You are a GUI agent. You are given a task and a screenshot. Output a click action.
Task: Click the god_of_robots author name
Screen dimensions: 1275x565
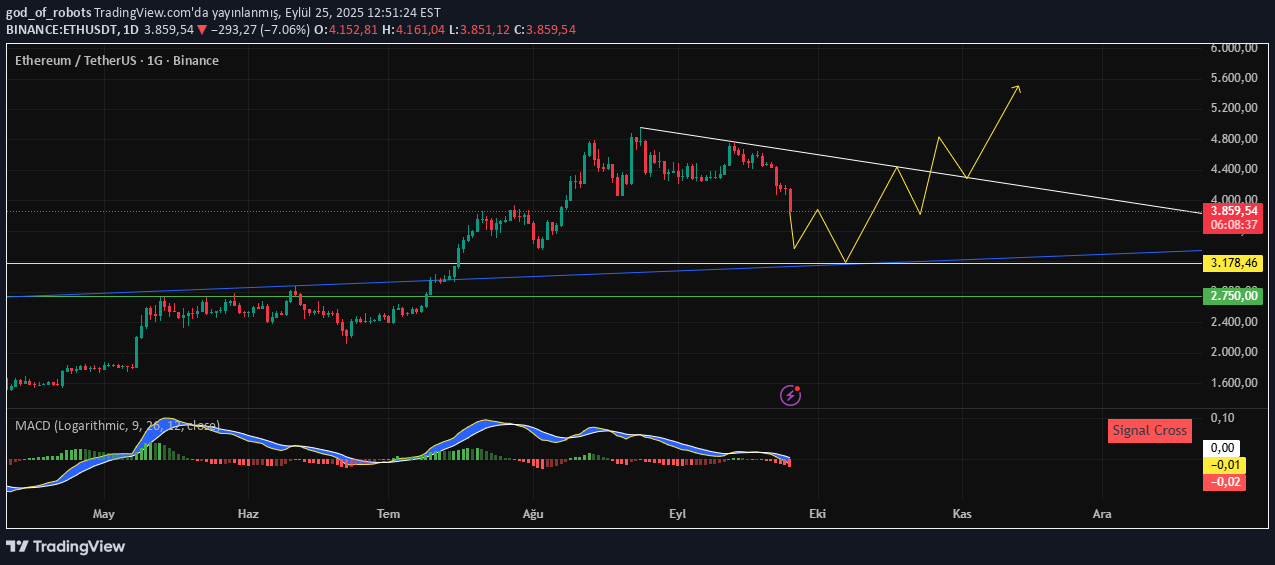coord(48,13)
